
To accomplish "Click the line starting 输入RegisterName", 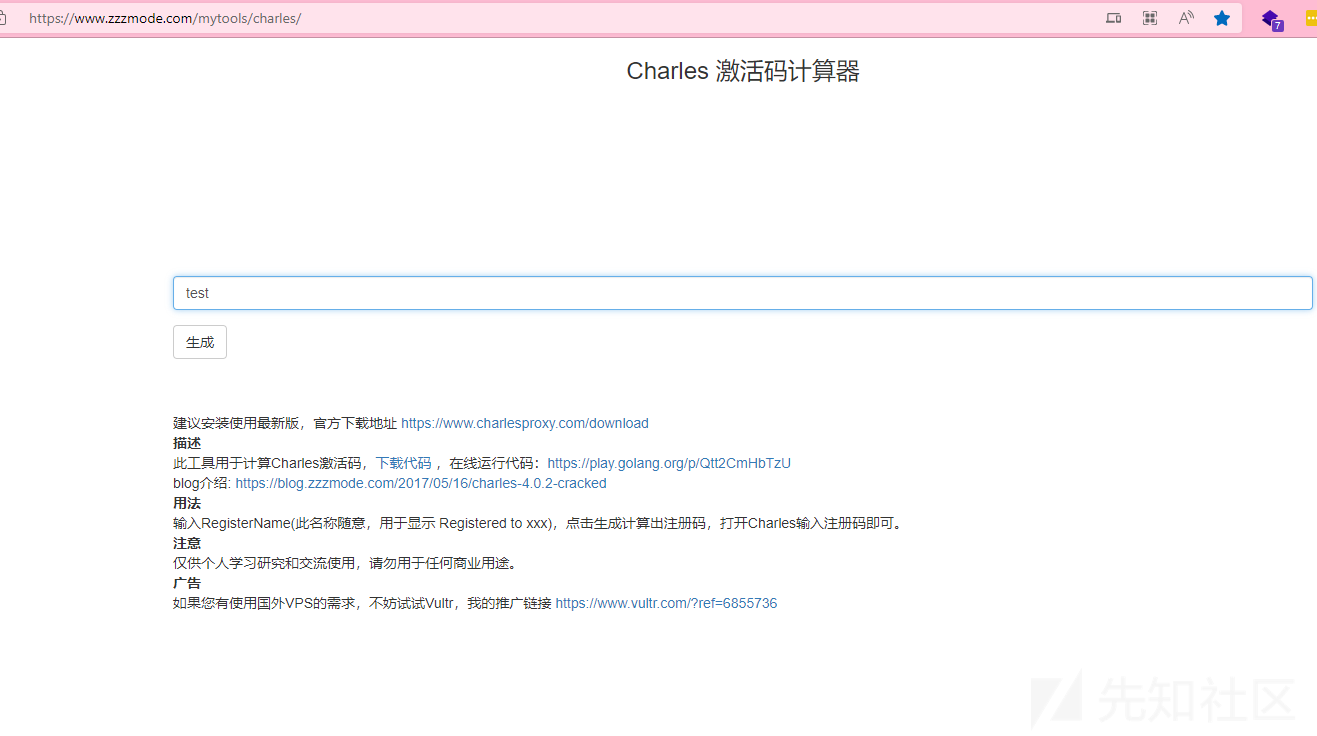I will pos(539,523).
